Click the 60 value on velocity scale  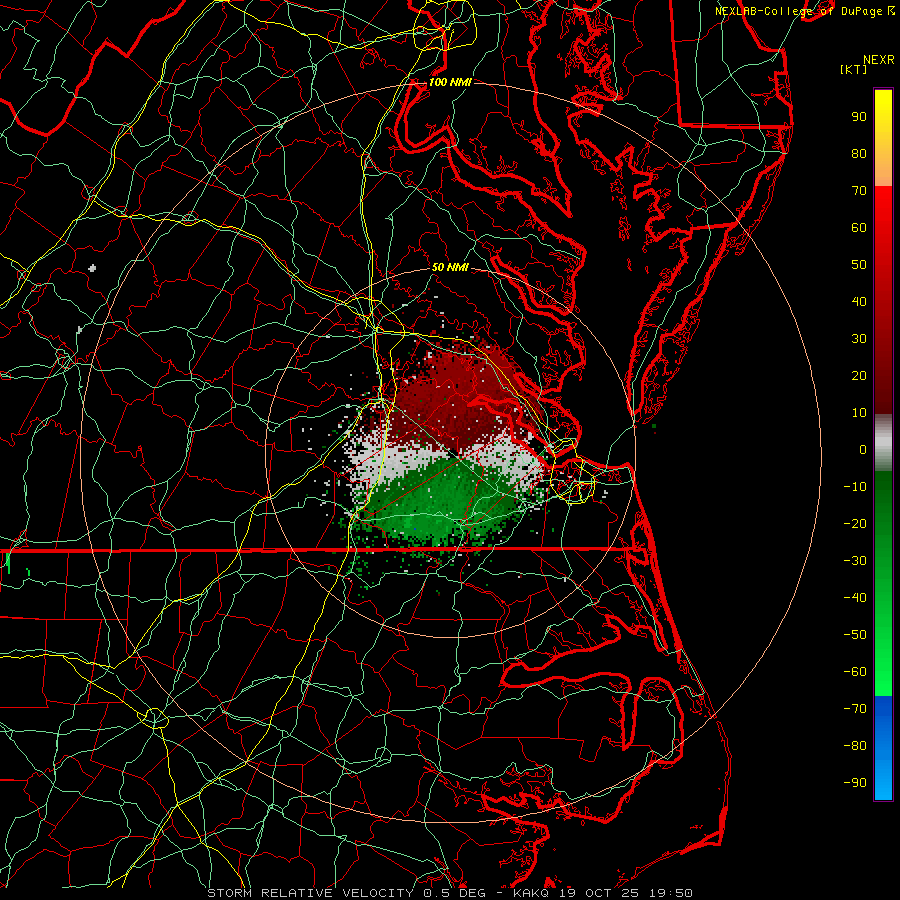point(859,228)
